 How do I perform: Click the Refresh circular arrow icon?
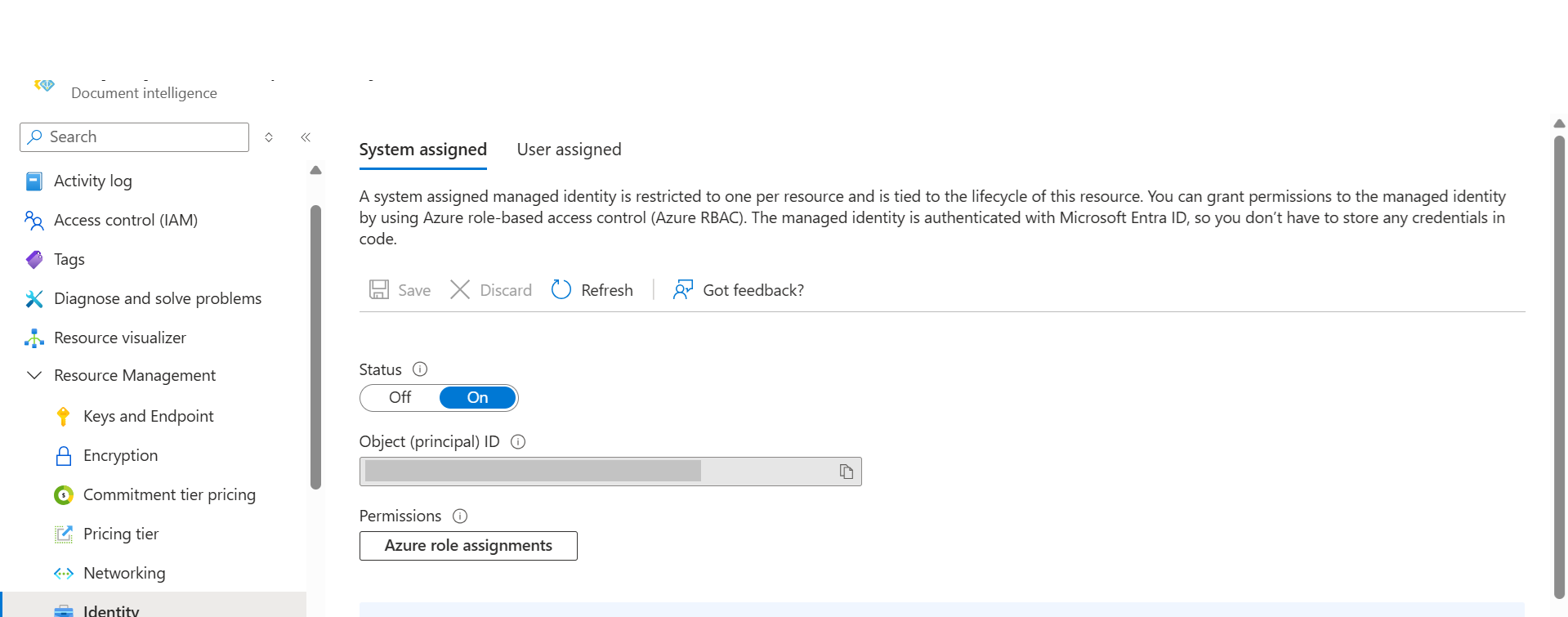(x=561, y=290)
